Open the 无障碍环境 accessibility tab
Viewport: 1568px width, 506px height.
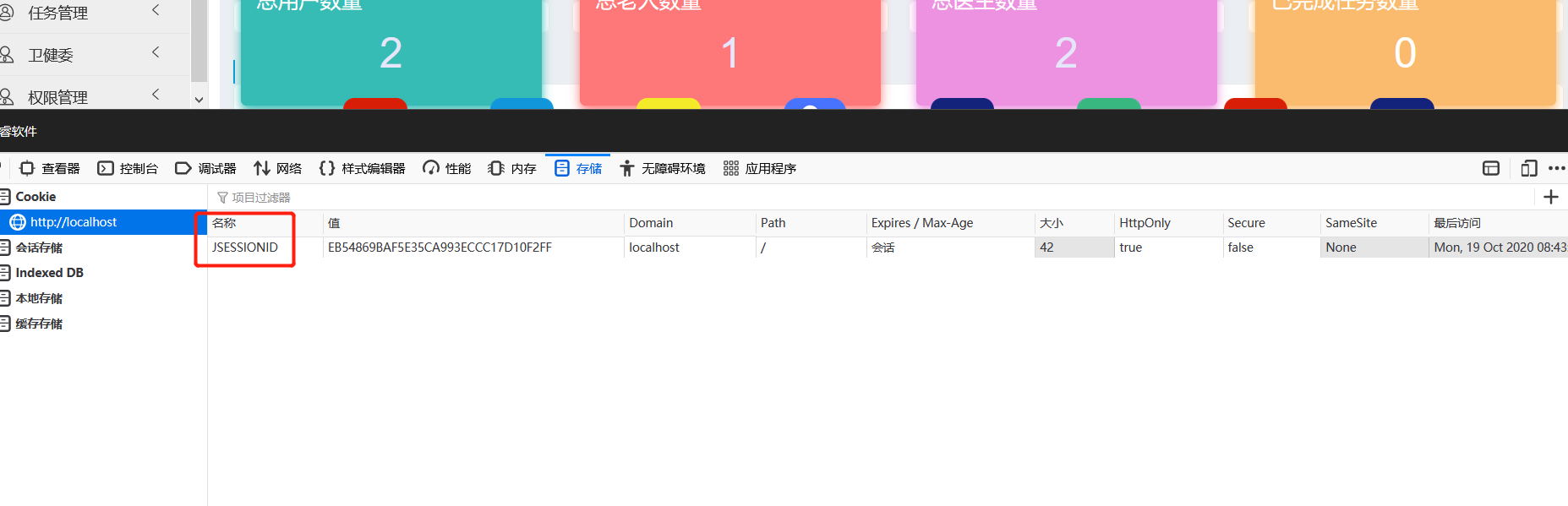click(x=663, y=168)
